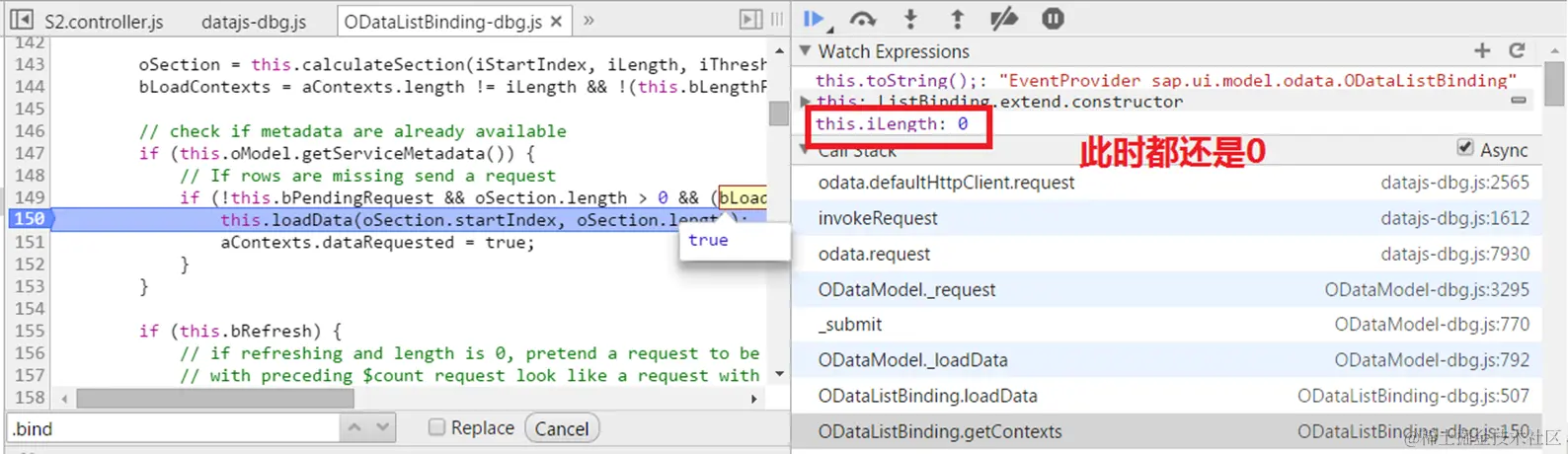This screenshot has height=454, width=1568.
Task: Open ODataModel-dbg.js:3295 source link
Action: [1427, 289]
